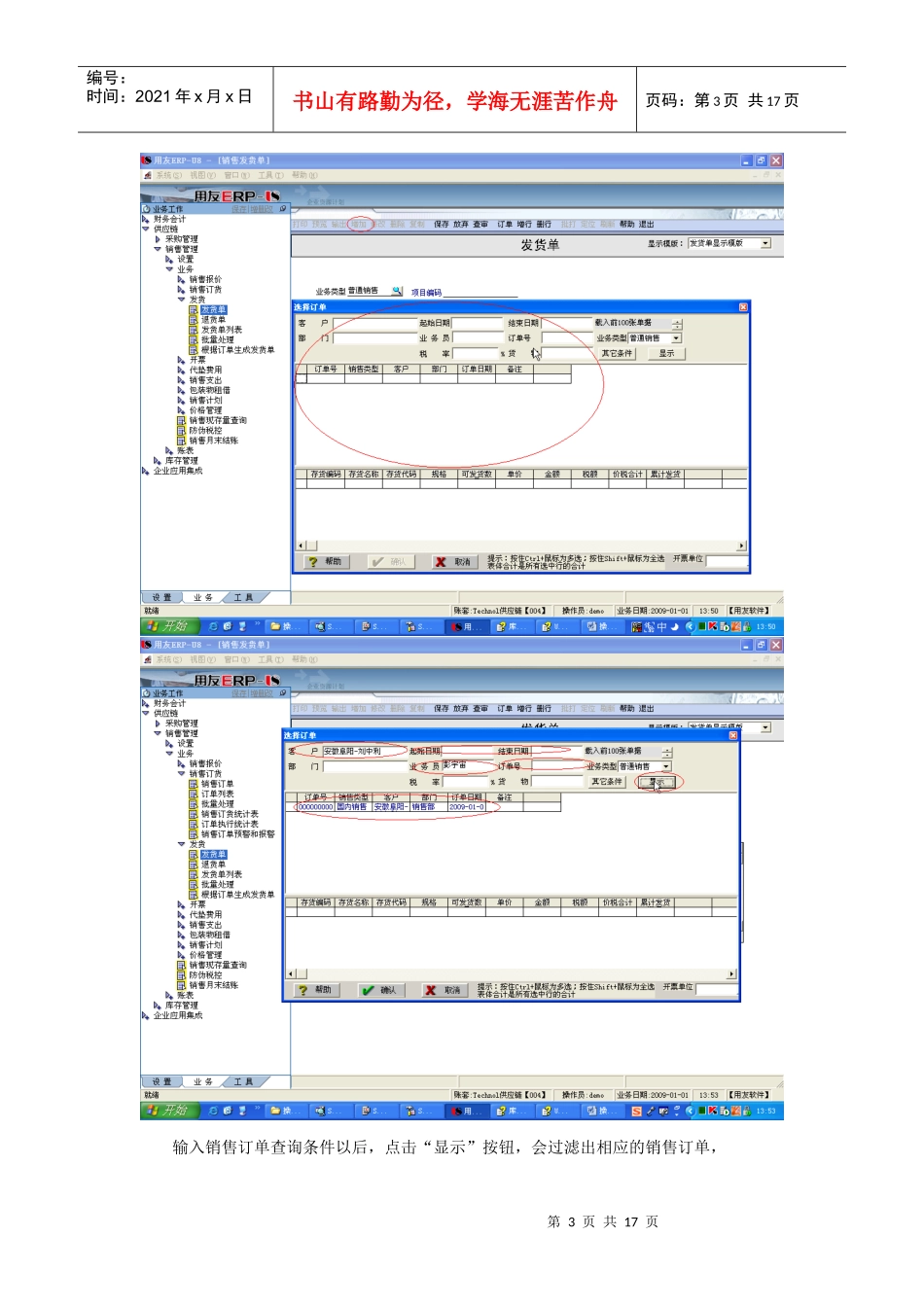Click the magnifier icon beside 业务类型 普通销售

pyautogui.click(x=396, y=291)
